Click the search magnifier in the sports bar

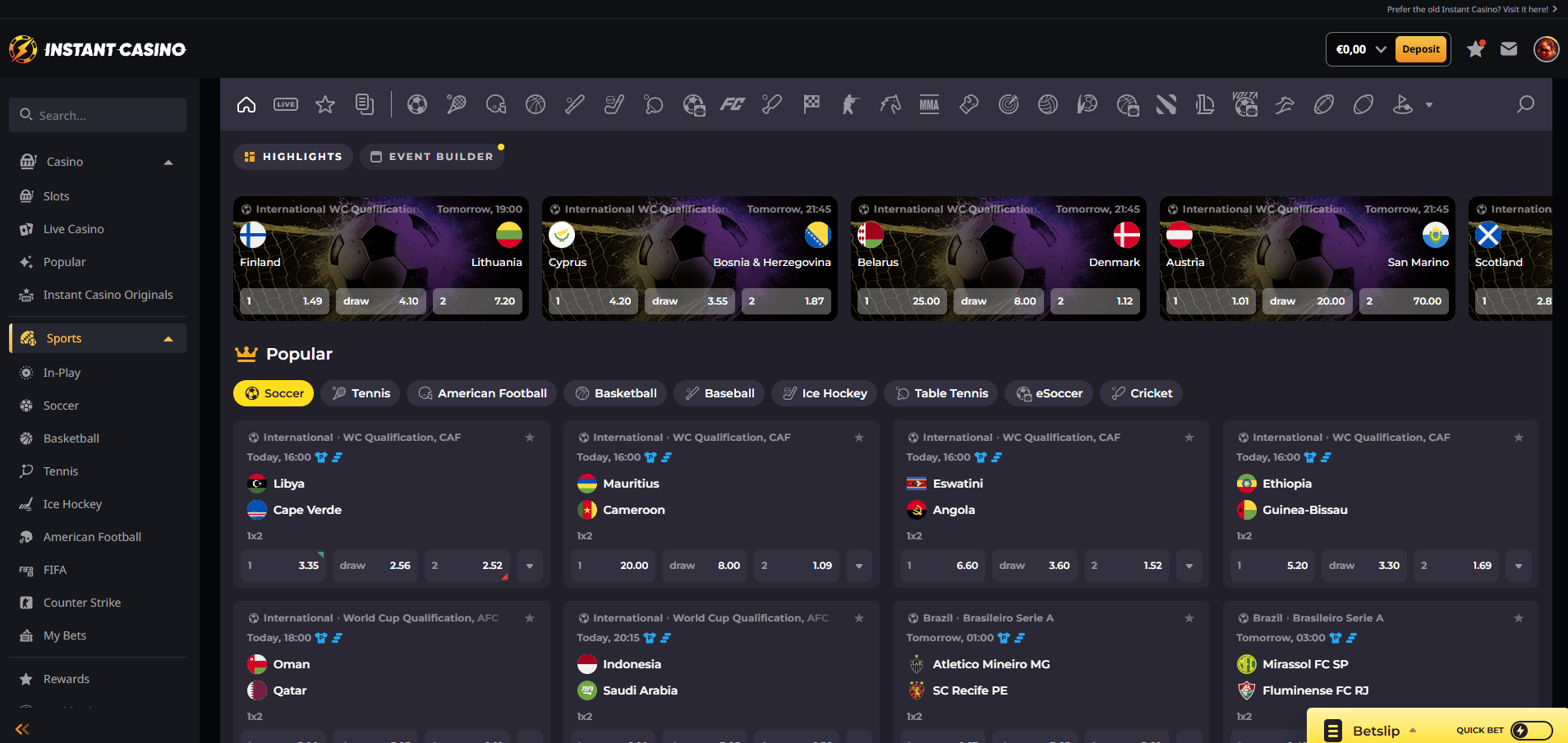(1525, 104)
